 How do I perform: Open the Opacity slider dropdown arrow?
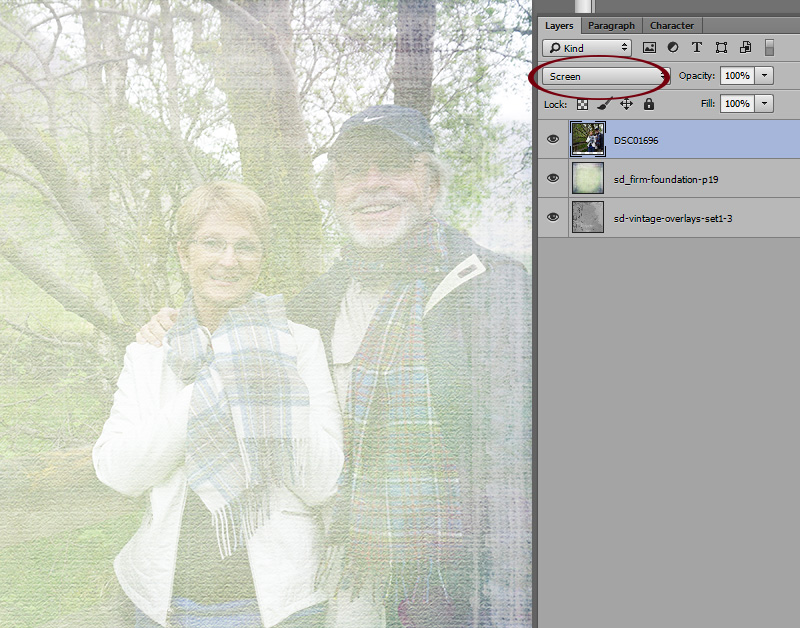(764, 76)
